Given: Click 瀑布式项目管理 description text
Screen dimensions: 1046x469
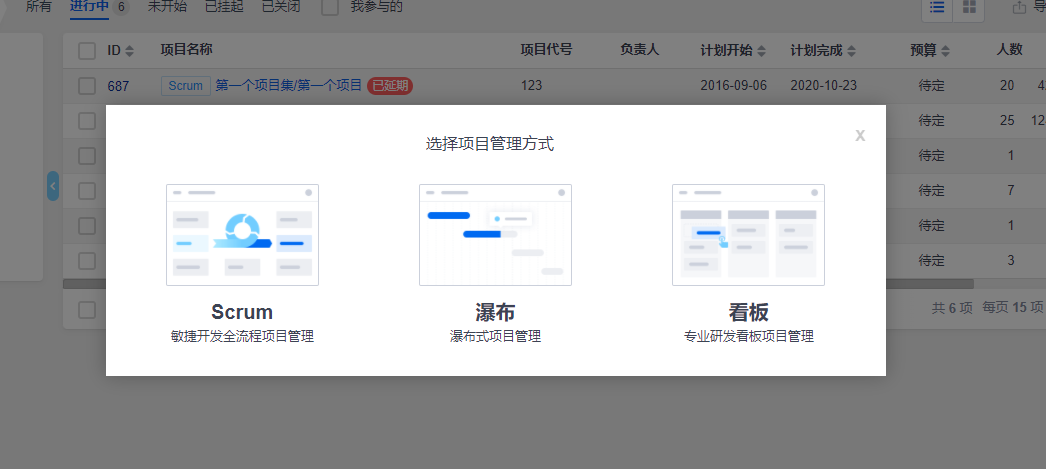Looking at the screenshot, I should click(x=495, y=337).
